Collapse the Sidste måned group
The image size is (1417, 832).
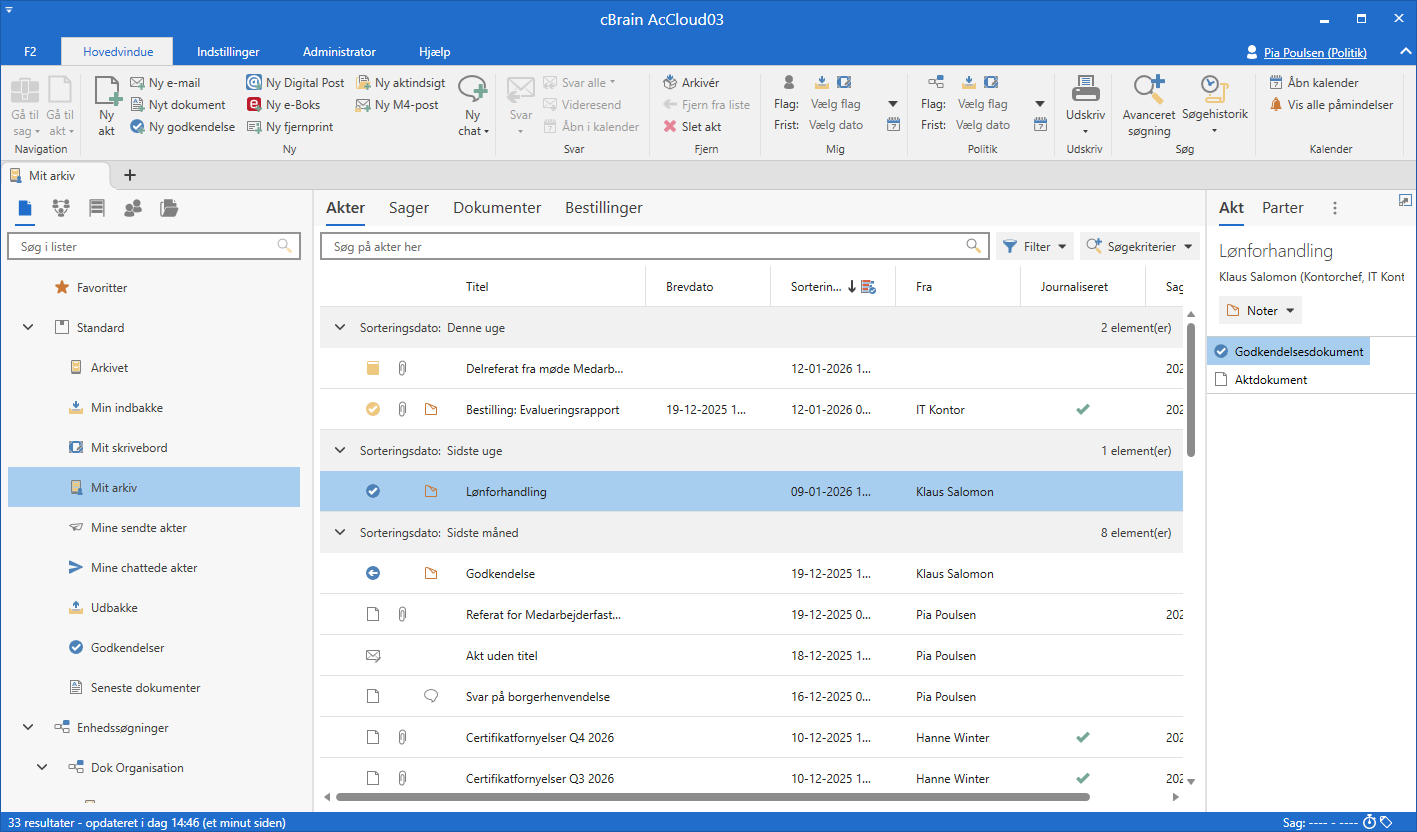pyautogui.click(x=340, y=533)
